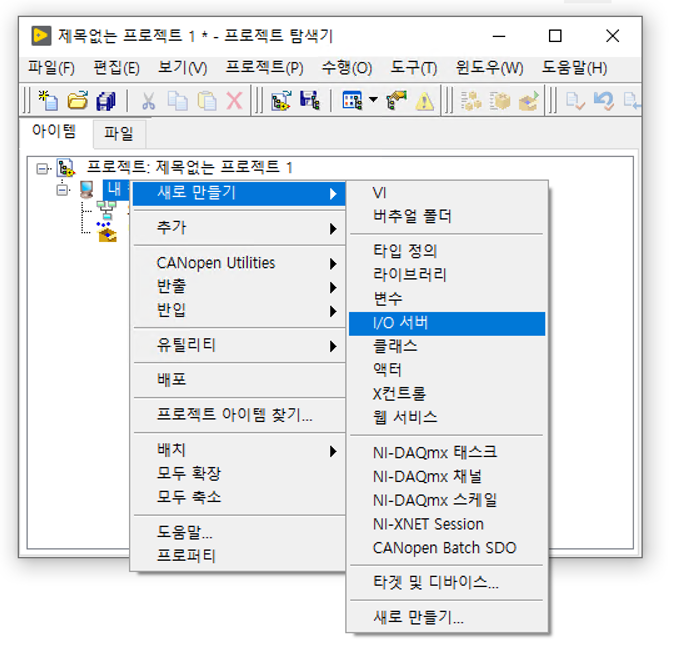The image size is (674, 651).
Task: Expand the 반출 submenu
Action: pyautogui.click(x=239, y=286)
